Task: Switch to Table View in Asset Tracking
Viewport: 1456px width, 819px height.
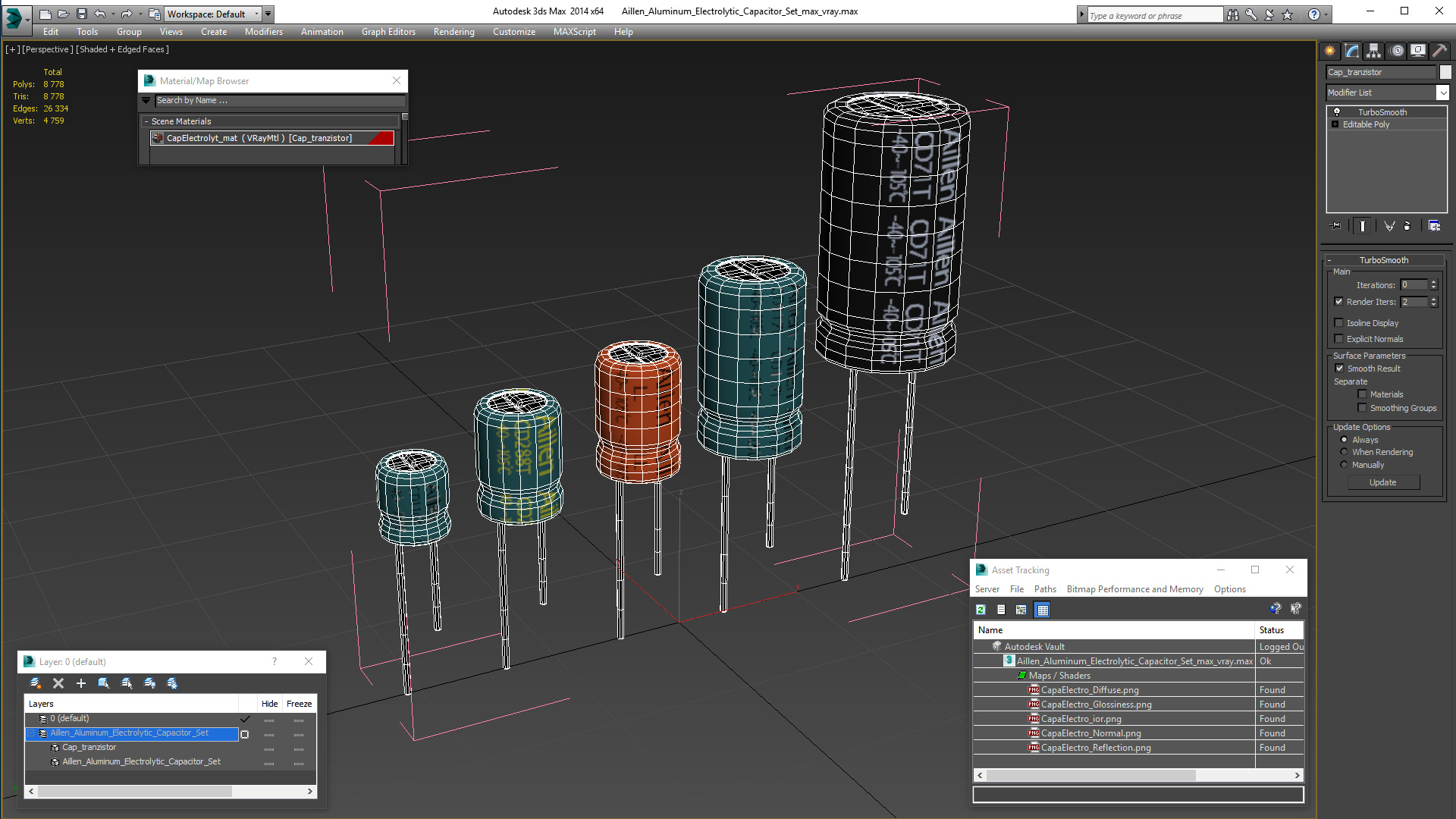Action: coord(1043,610)
